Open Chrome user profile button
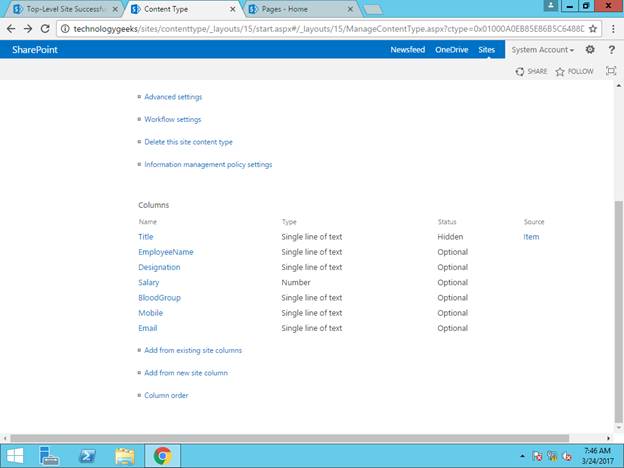624x468 pixels. click(551, 6)
